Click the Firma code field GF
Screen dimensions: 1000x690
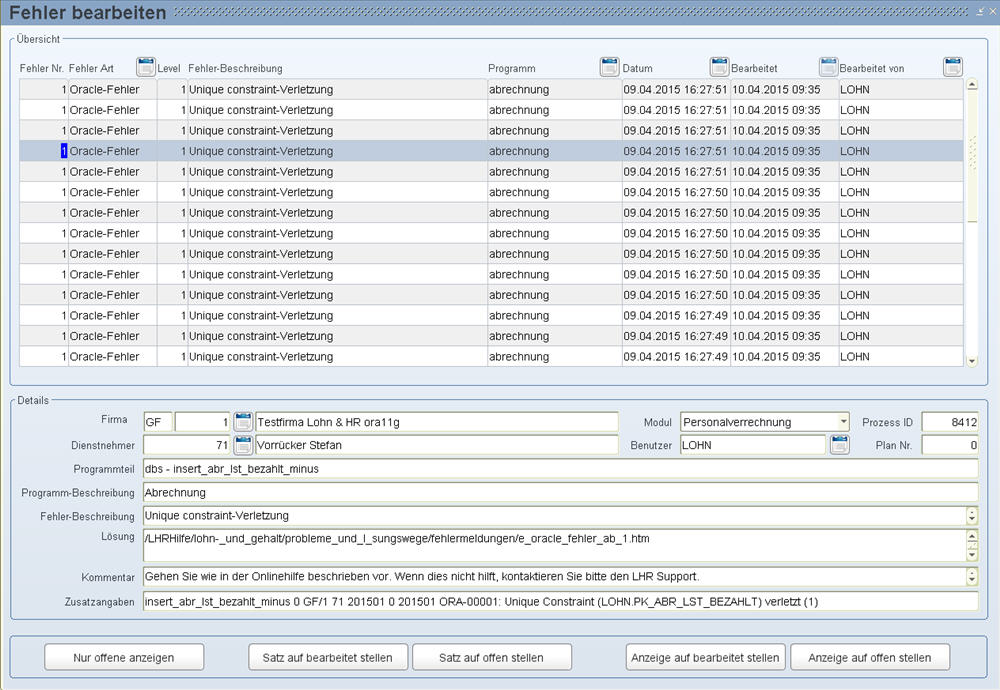tap(158, 422)
